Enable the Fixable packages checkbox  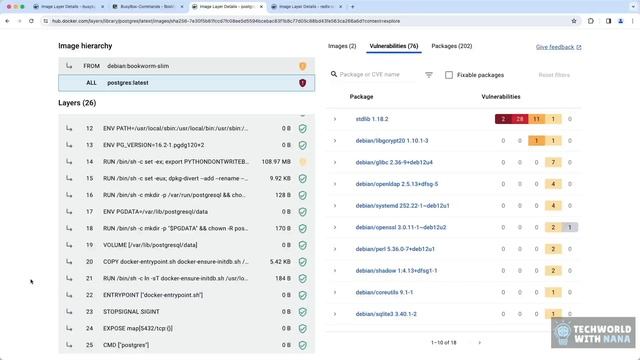click(x=449, y=75)
